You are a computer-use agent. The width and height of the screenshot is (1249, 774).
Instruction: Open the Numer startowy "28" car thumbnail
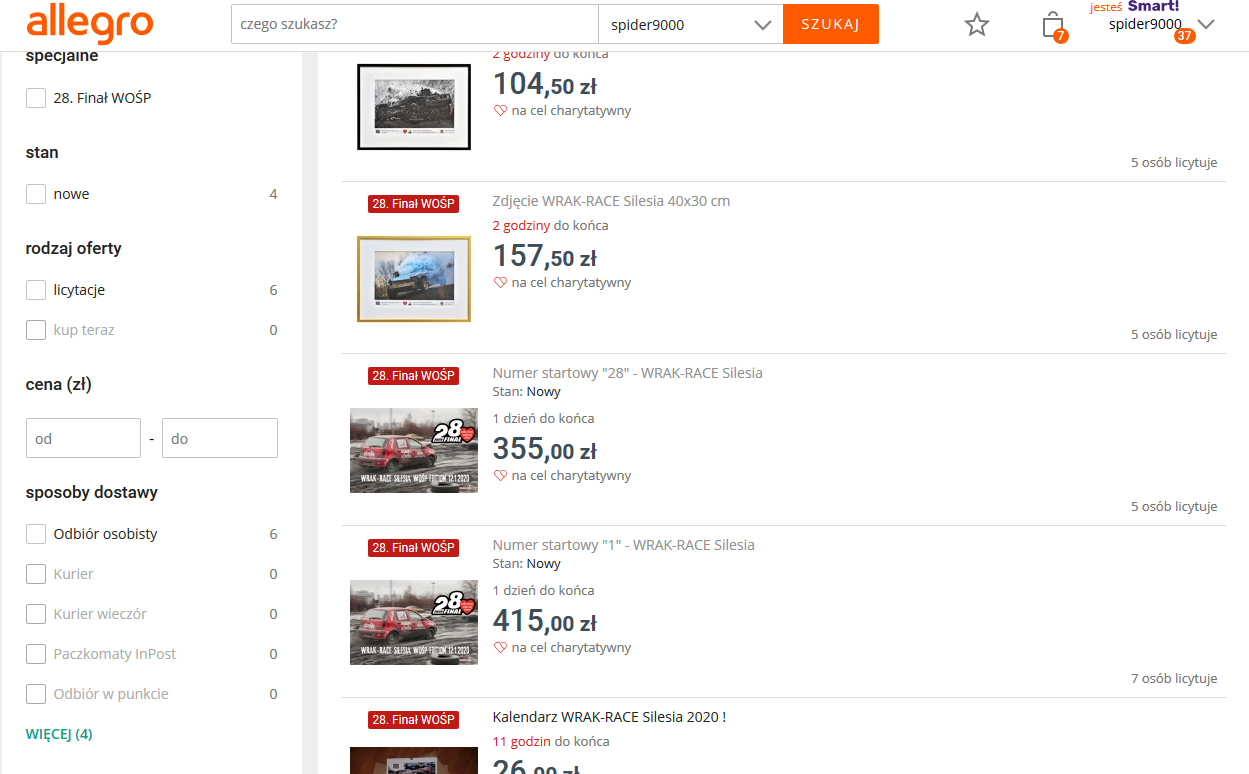pos(414,450)
